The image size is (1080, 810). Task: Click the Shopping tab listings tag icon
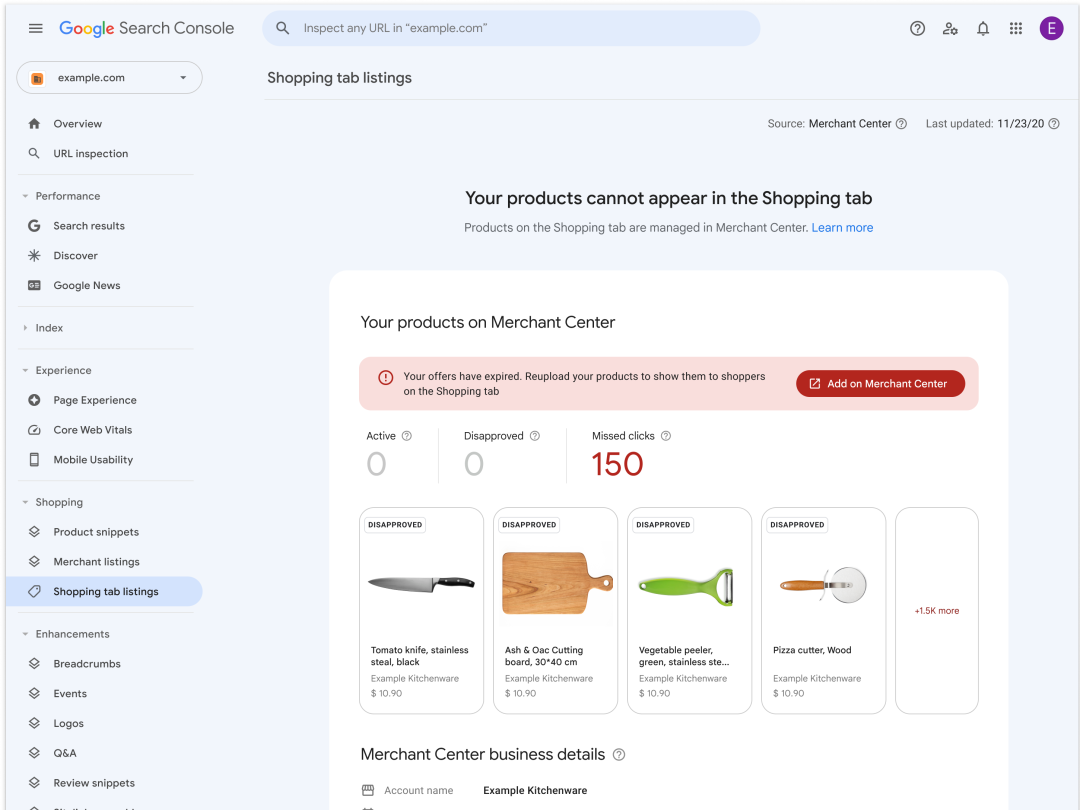[34, 592]
